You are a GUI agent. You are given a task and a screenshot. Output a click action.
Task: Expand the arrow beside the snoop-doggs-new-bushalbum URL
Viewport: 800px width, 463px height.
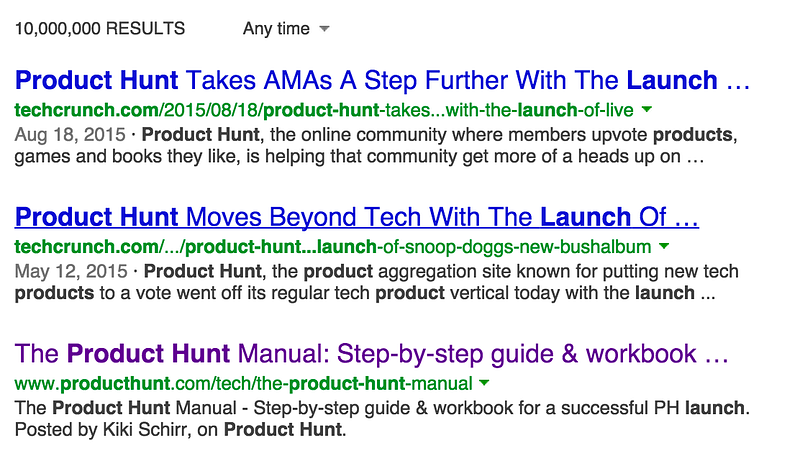pos(664,246)
